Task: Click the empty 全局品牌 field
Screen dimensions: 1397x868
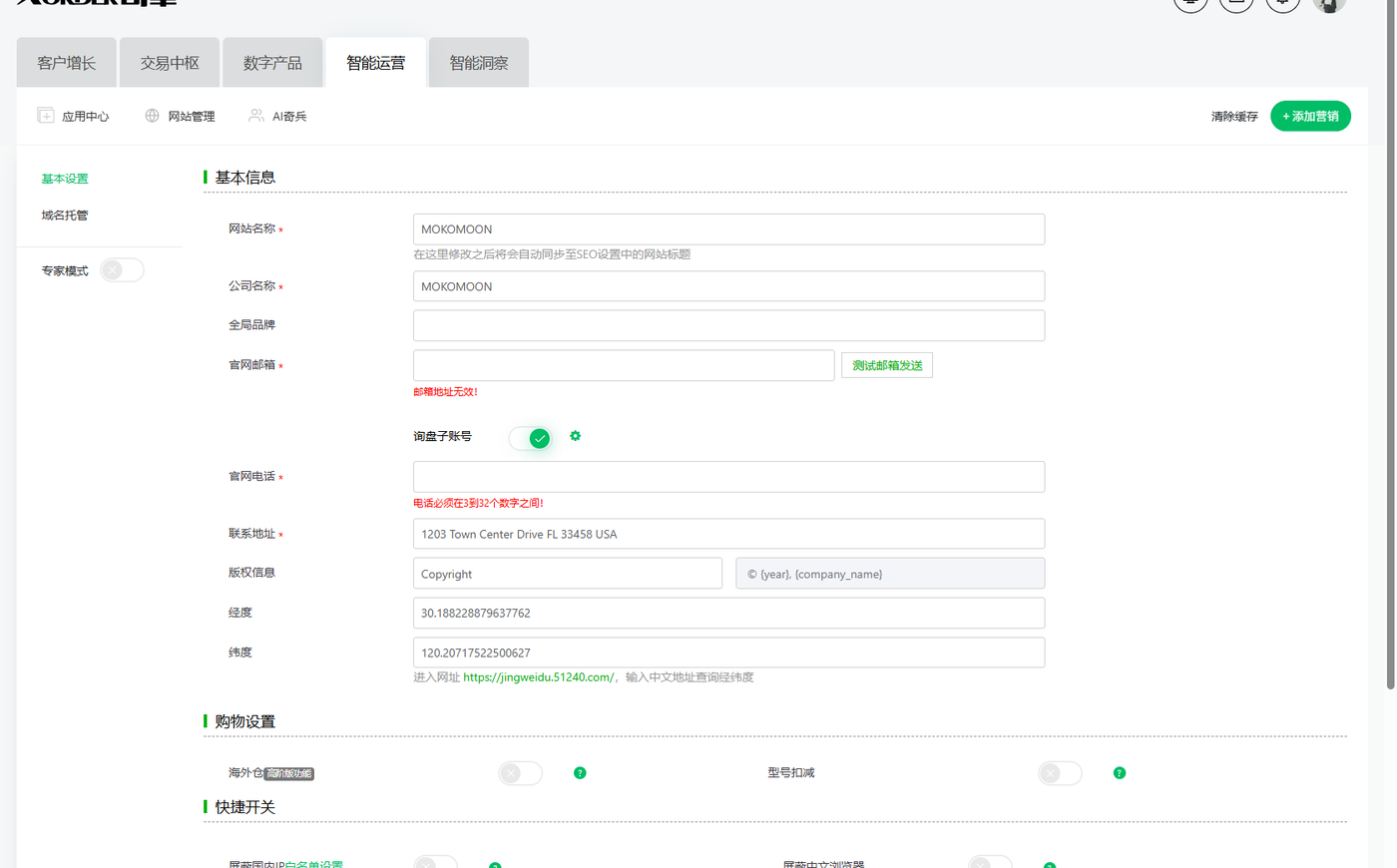Action: tap(729, 325)
